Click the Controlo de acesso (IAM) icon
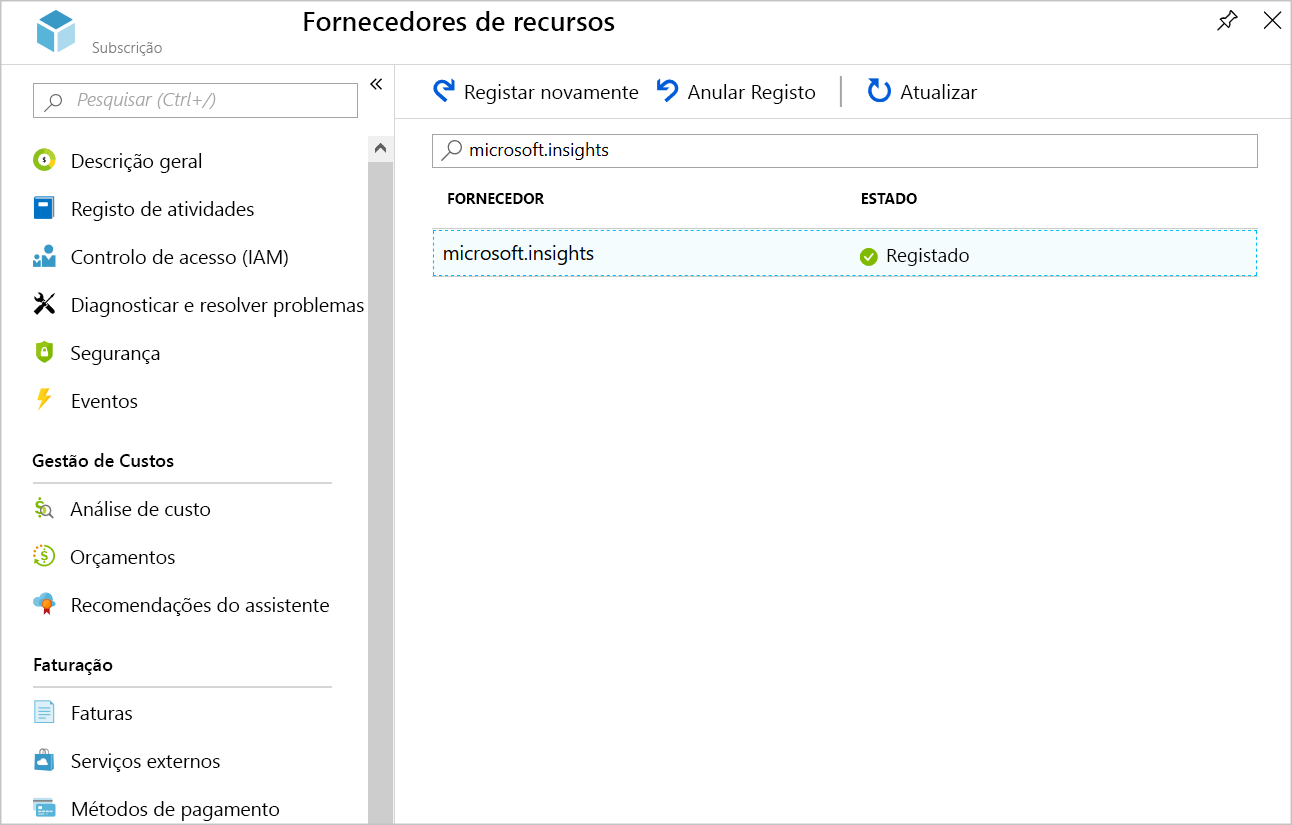The width and height of the screenshot is (1292, 825). (x=44, y=257)
